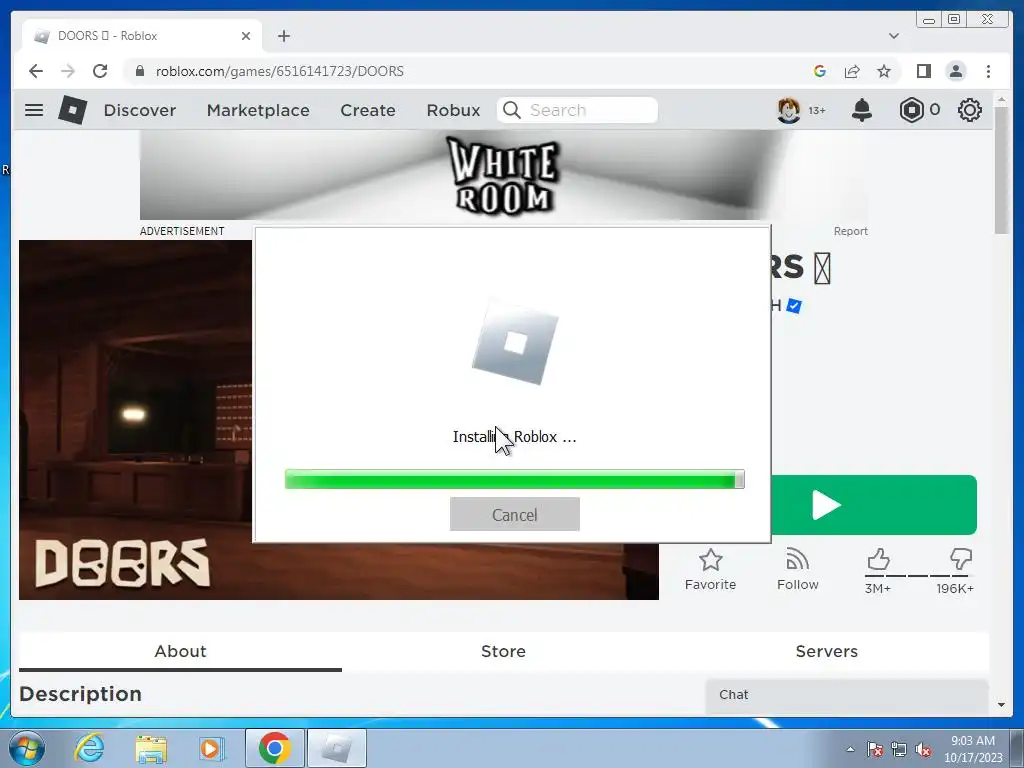Click the Google icon in address bar
Viewport: 1024px width, 768px height.
pos(820,71)
